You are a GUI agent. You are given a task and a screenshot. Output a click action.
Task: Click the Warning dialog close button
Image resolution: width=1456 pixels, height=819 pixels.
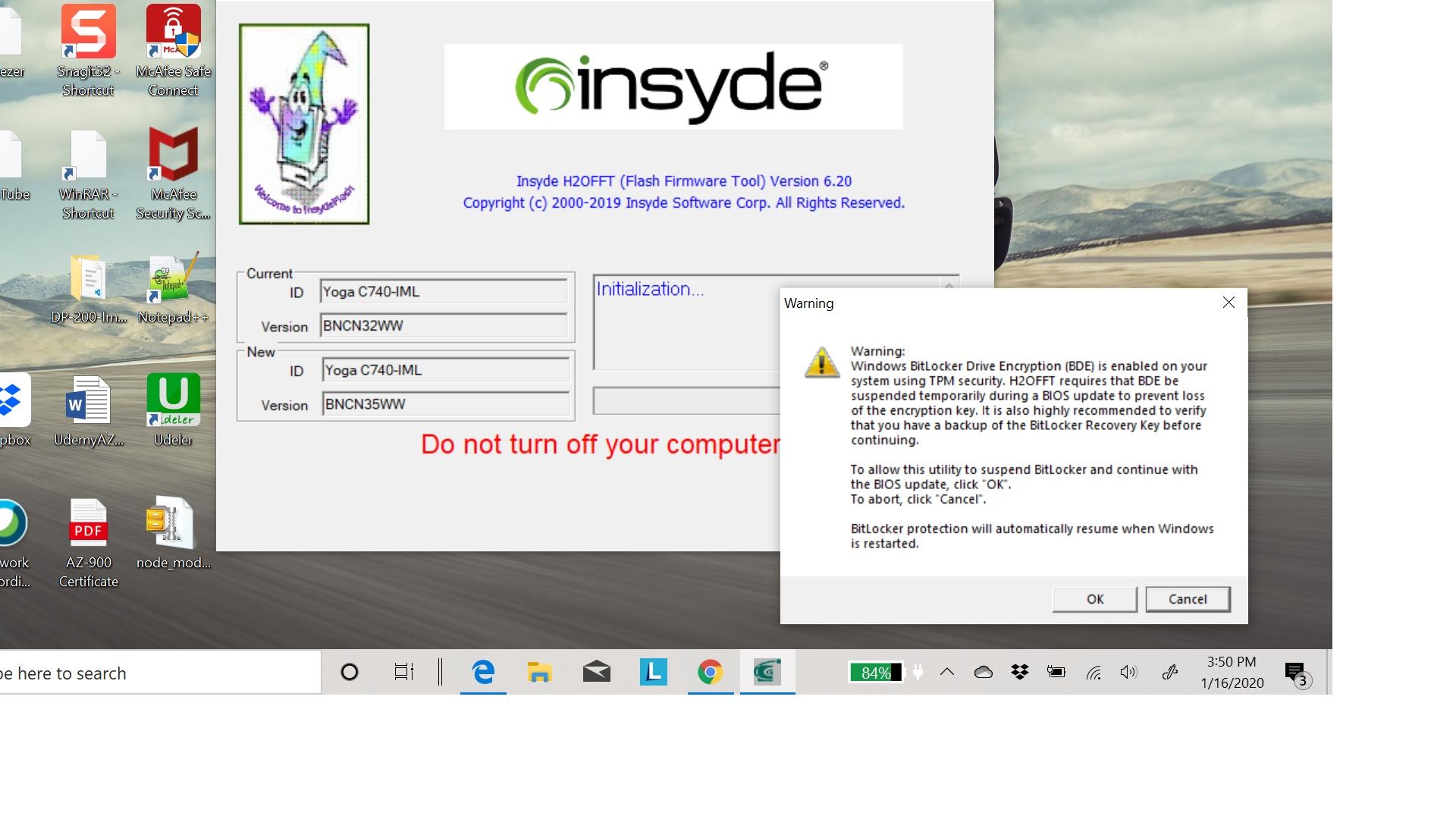1229,303
